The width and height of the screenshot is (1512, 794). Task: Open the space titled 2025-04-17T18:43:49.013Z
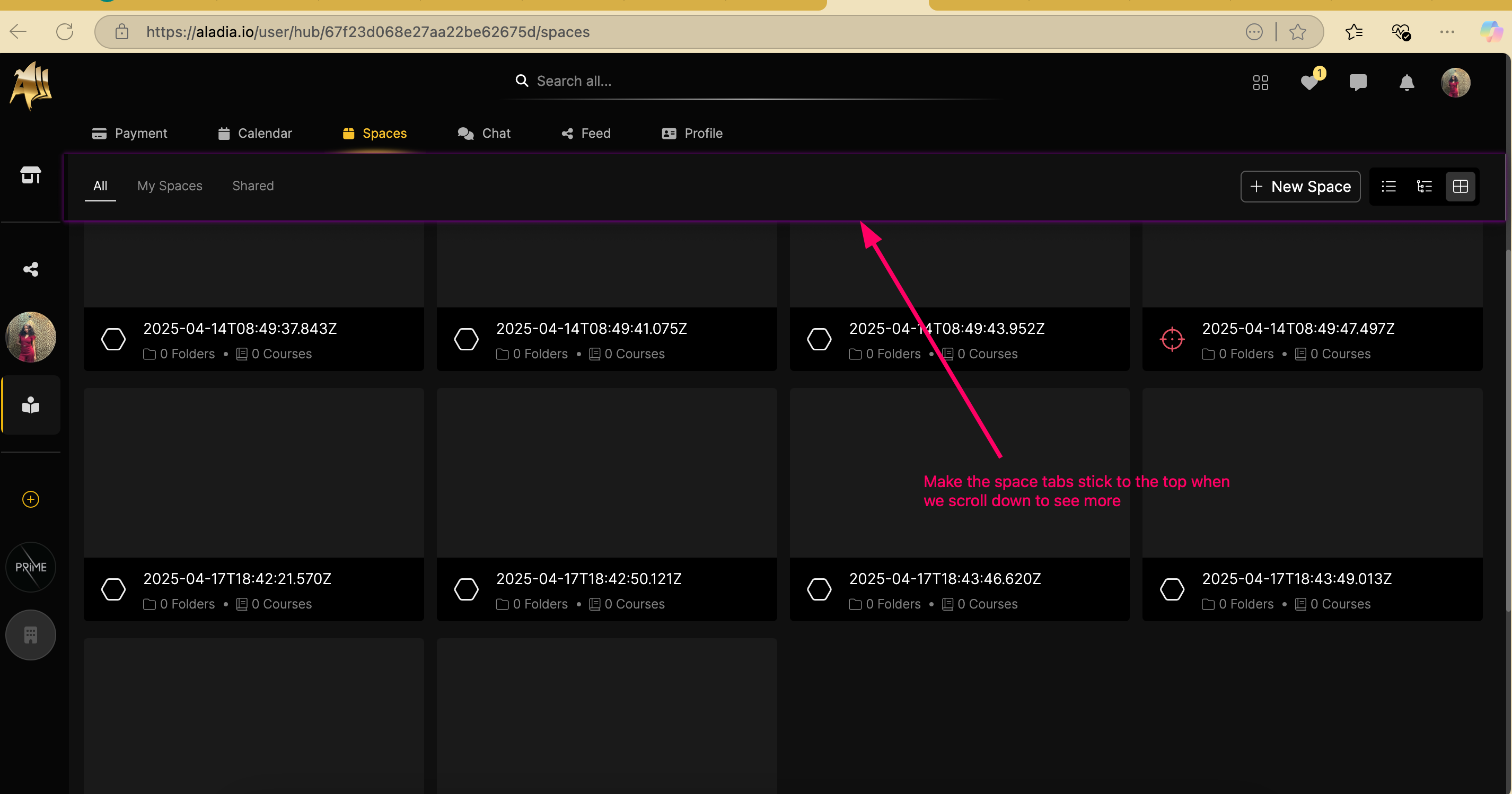tap(1297, 579)
